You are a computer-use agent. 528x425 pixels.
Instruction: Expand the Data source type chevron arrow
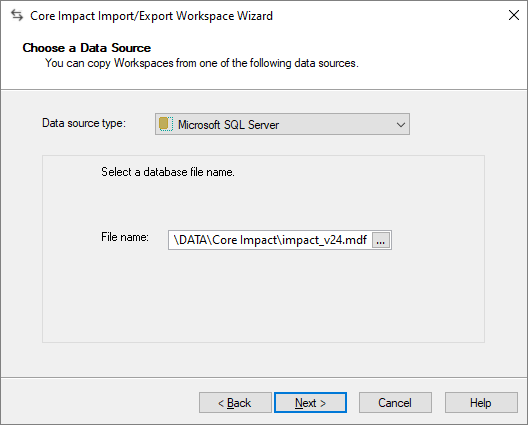coord(400,125)
